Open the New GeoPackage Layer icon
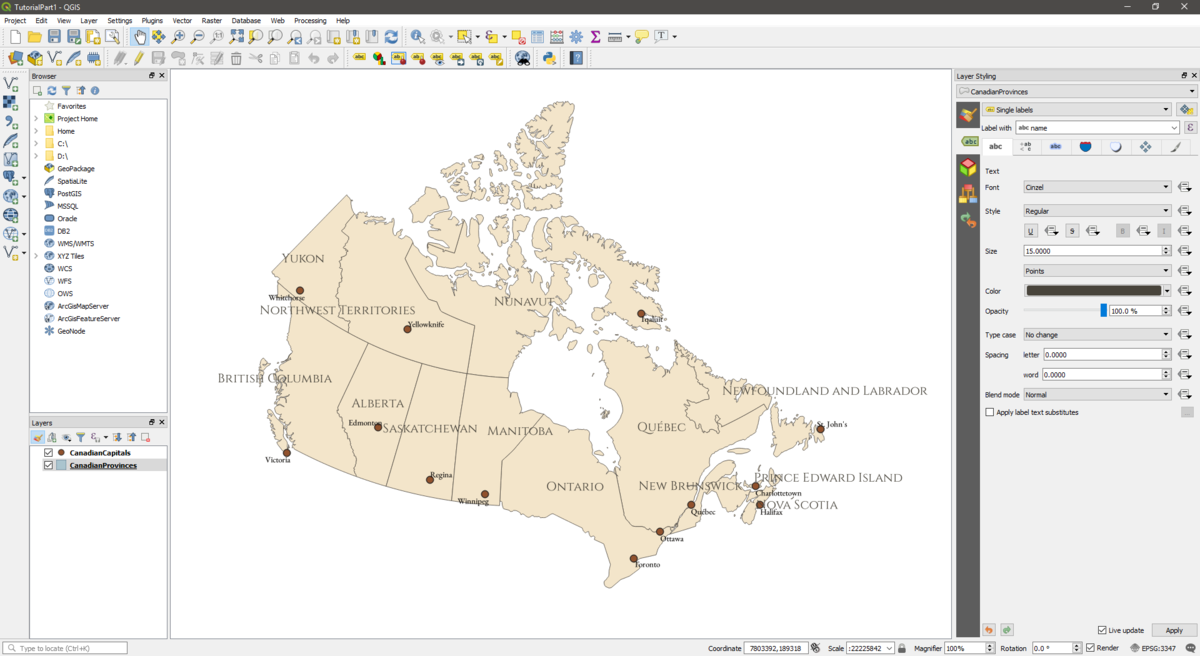1200x656 pixels. (x=36, y=57)
